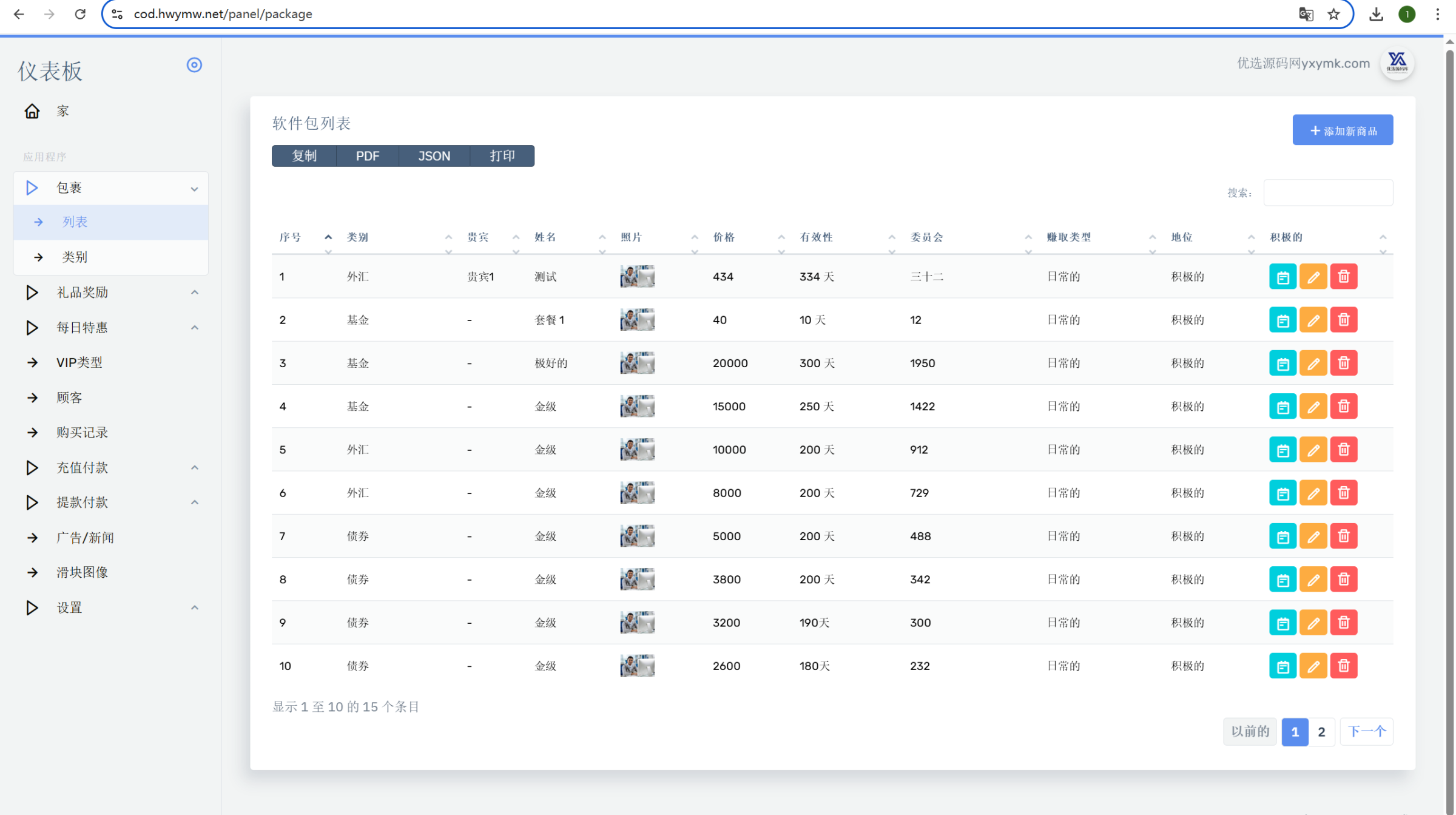
Task: Open the 类别 submenu item
Action: 75,257
